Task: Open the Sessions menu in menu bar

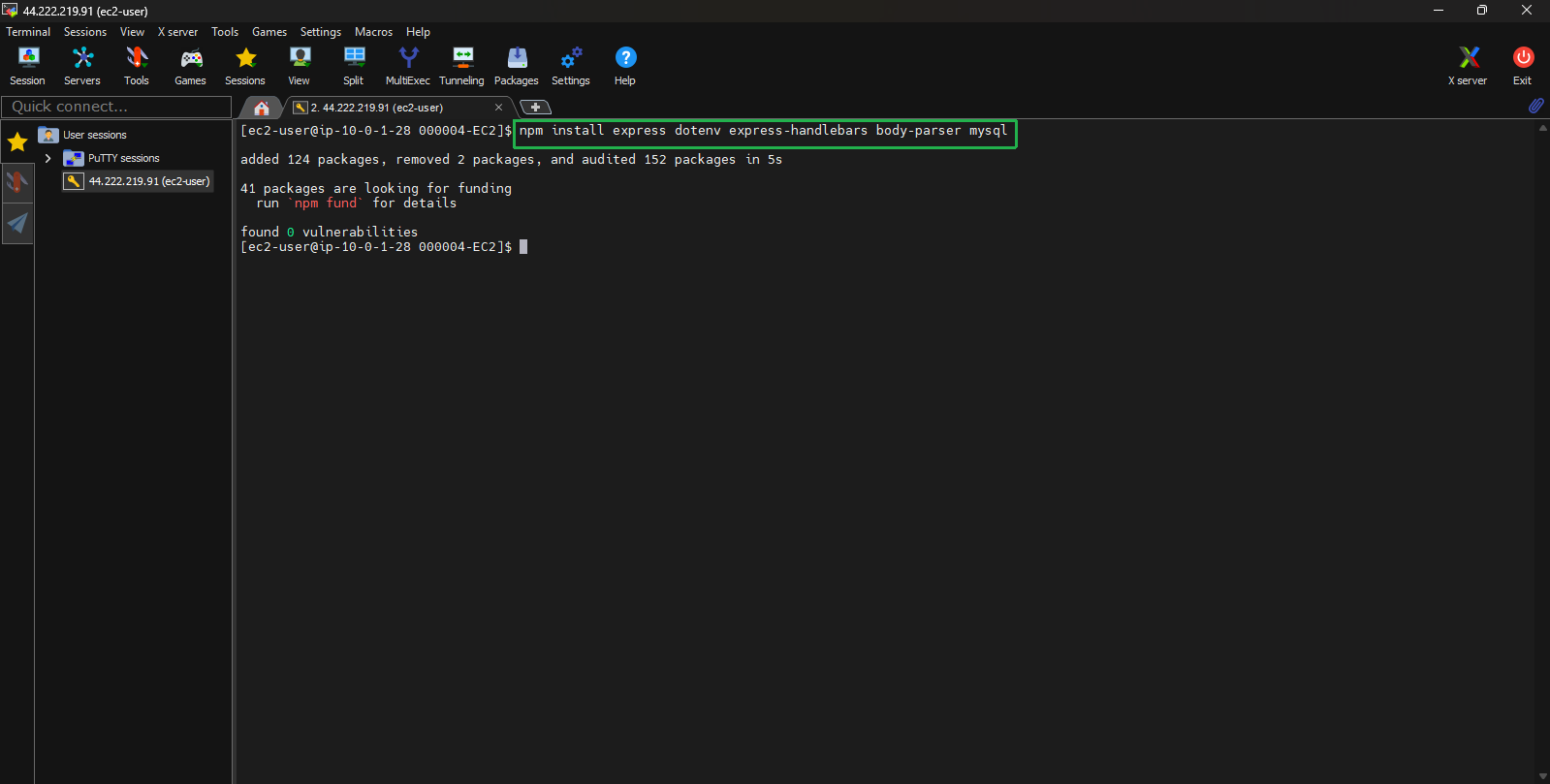Action: [85, 32]
